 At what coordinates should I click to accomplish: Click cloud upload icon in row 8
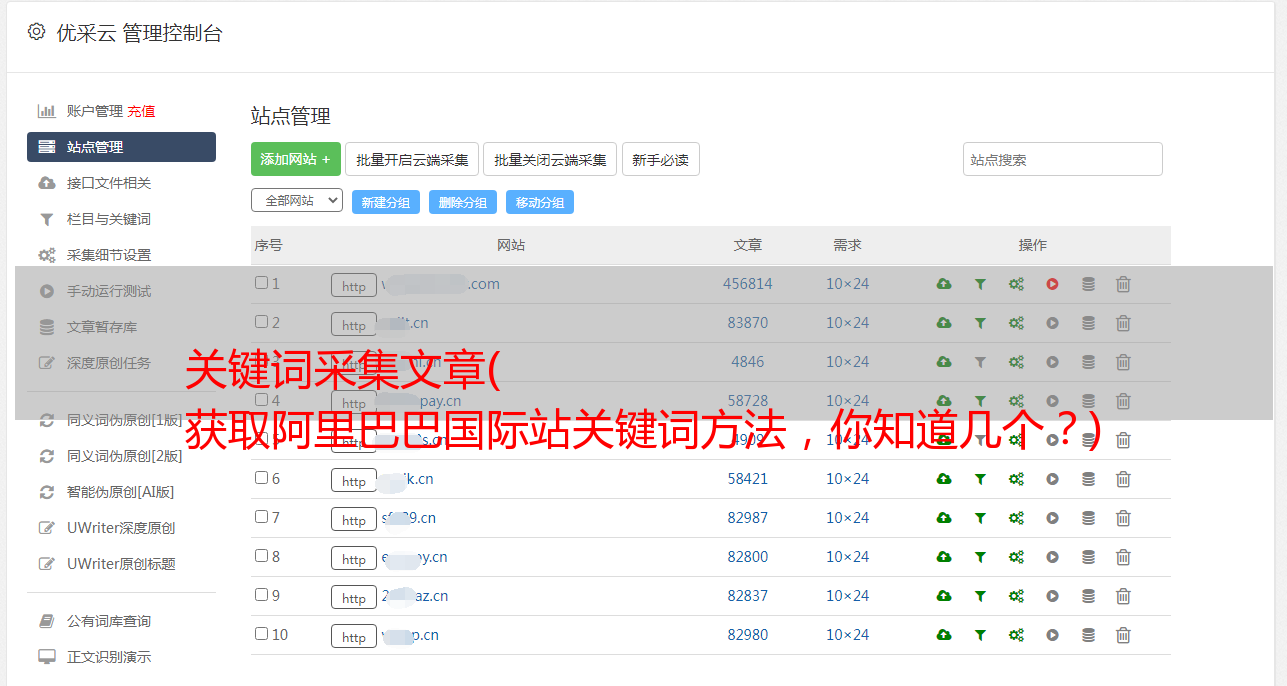coord(943,557)
